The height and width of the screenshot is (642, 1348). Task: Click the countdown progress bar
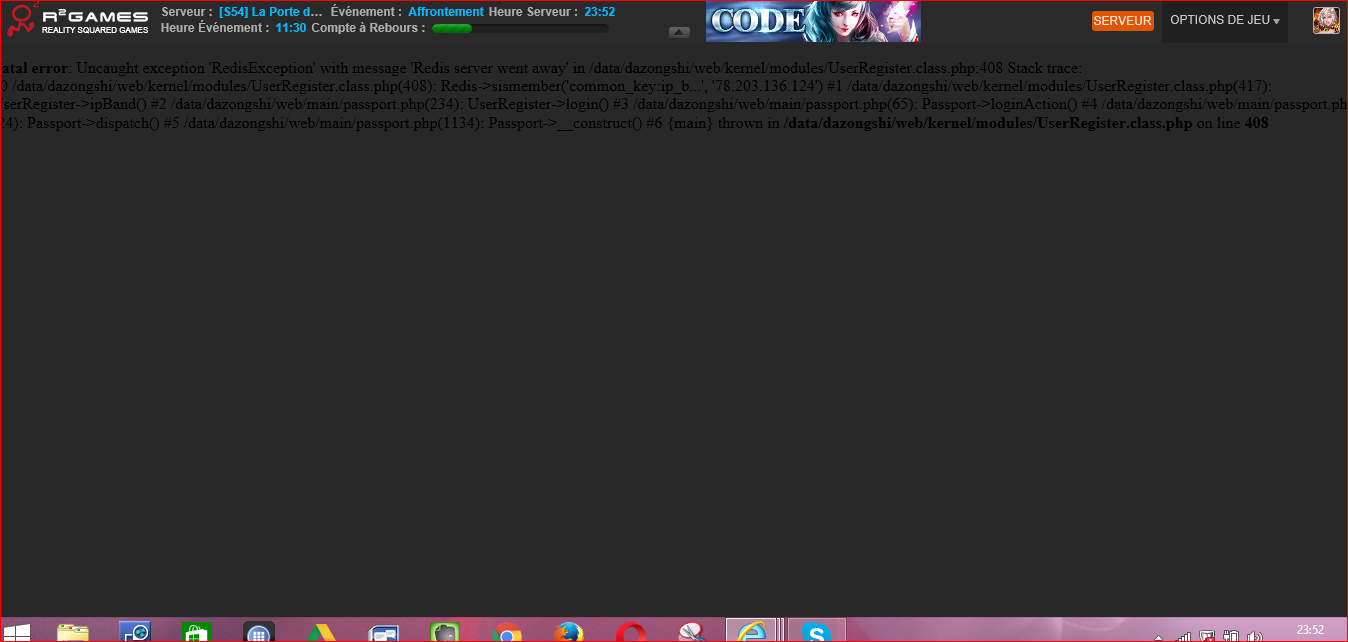519,28
